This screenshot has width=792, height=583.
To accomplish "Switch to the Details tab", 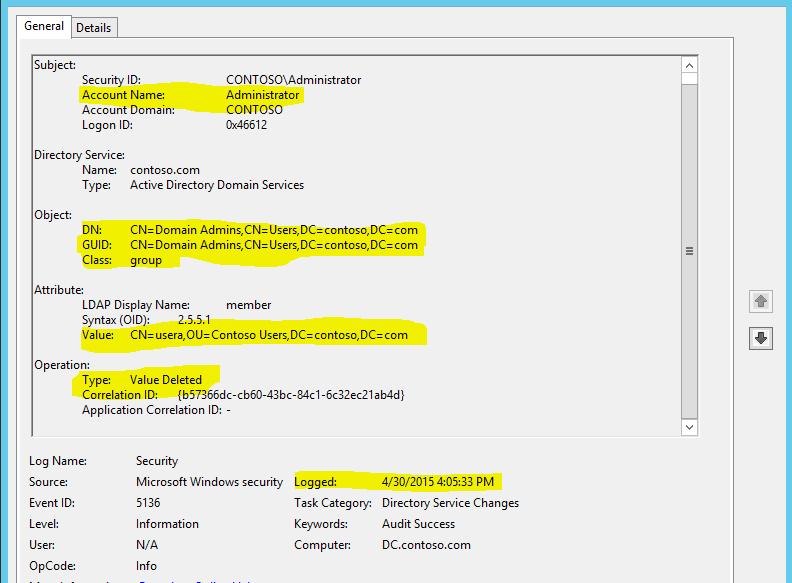I will [94, 28].
